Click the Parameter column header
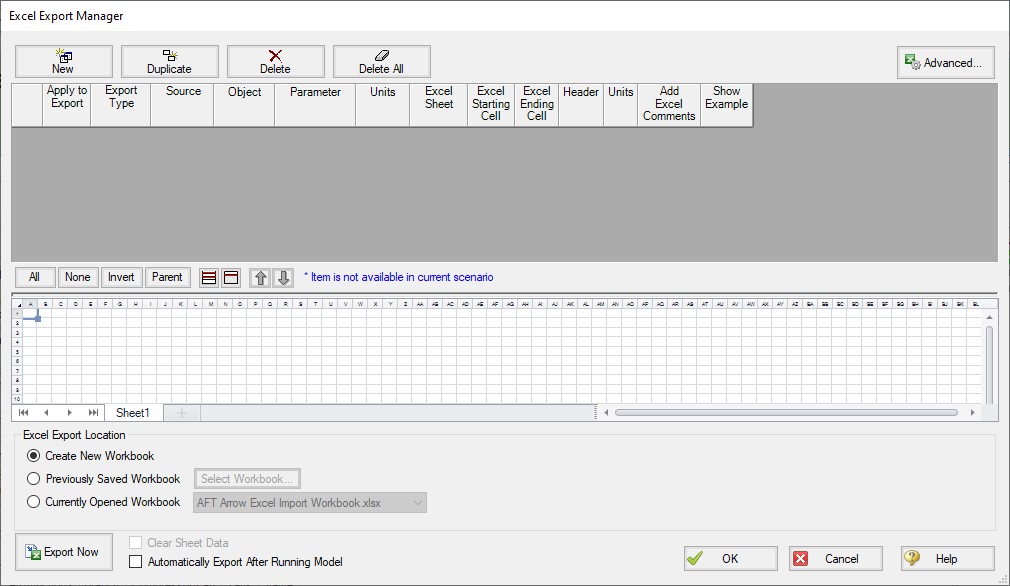The height and width of the screenshot is (586, 1010). pos(315,104)
